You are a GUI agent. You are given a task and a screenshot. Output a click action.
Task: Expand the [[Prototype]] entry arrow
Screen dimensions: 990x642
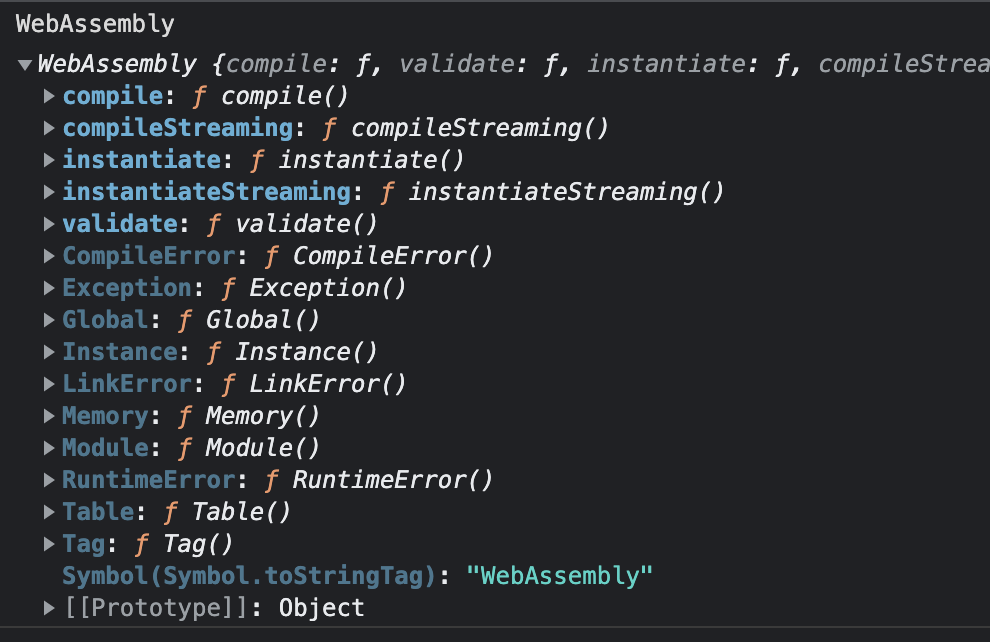pyautogui.click(x=49, y=608)
